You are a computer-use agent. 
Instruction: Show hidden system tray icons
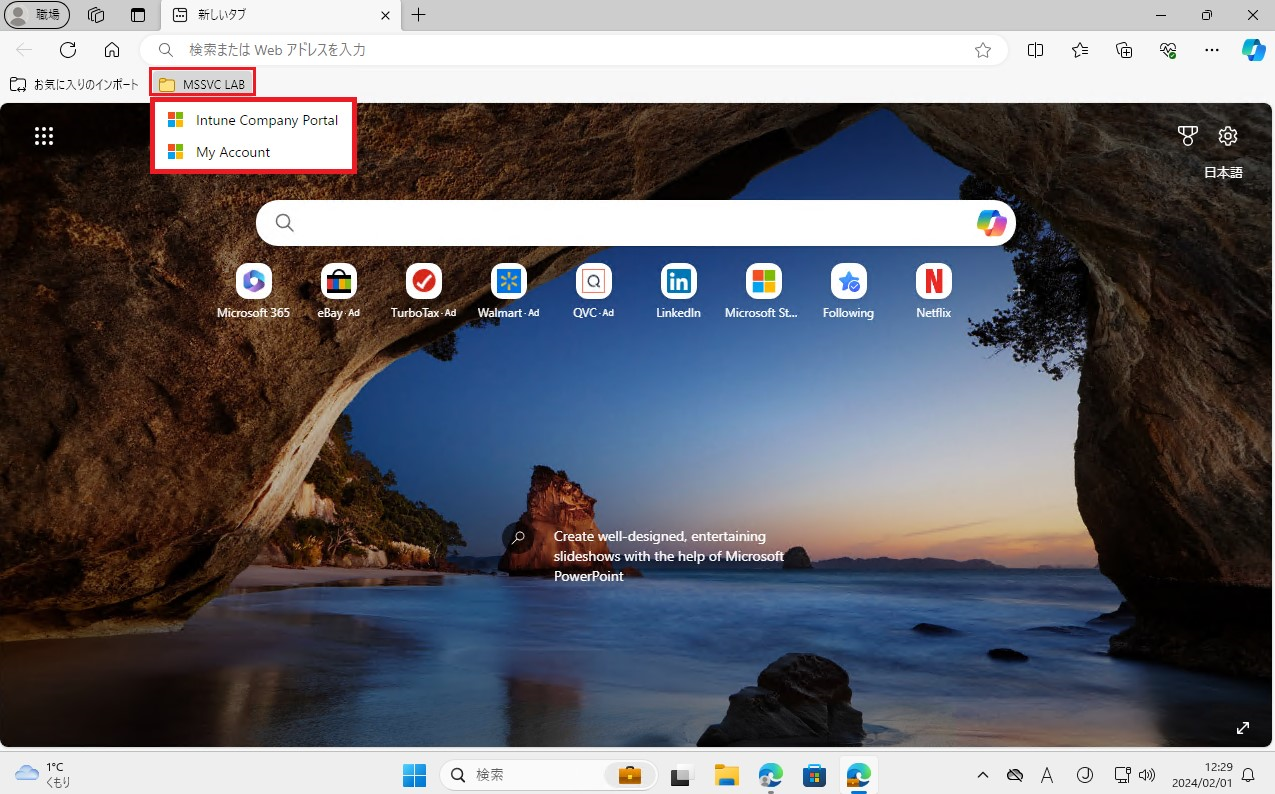tap(982, 775)
